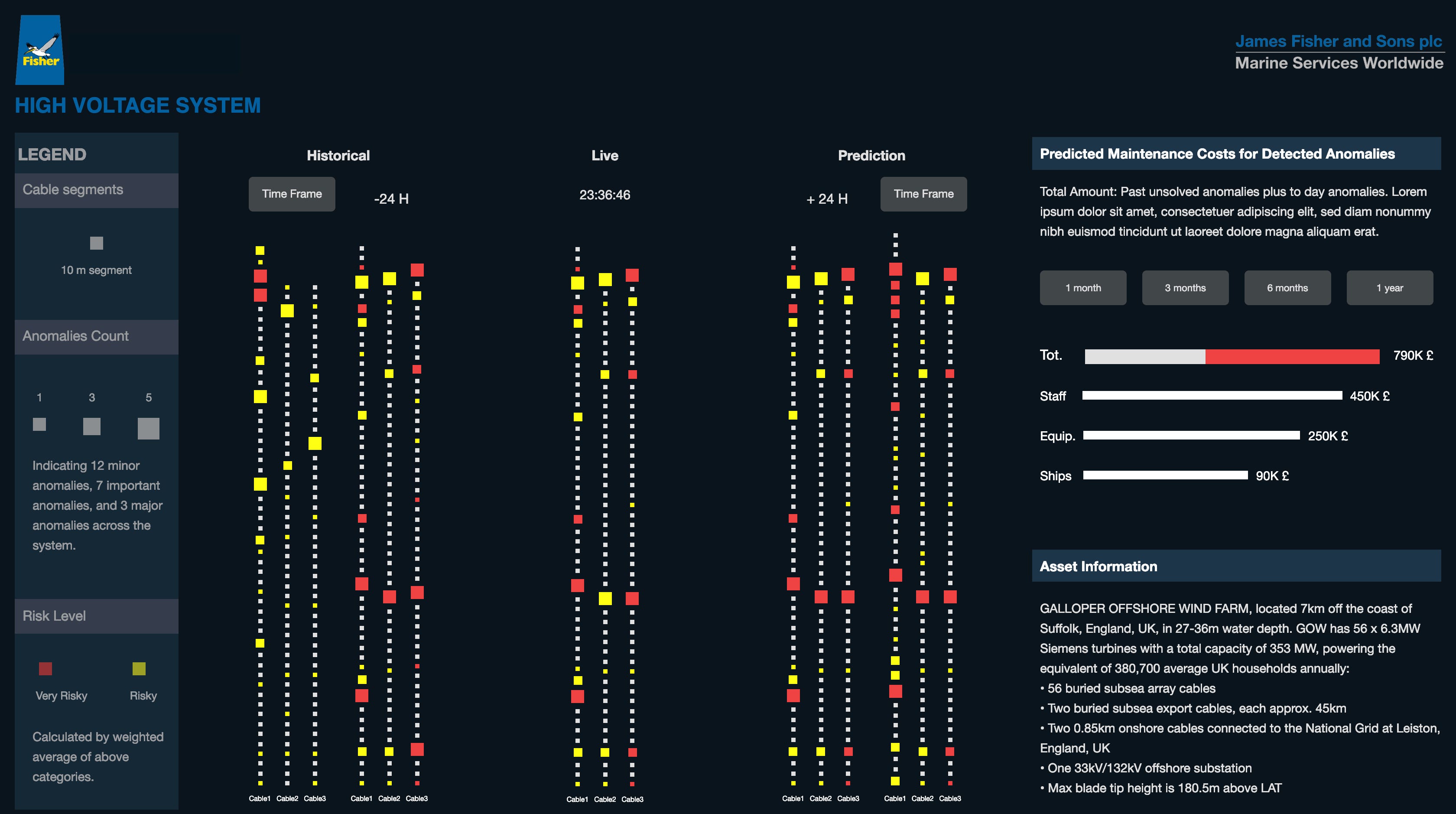Choose the 6 months cost option

pos(1287,288)
